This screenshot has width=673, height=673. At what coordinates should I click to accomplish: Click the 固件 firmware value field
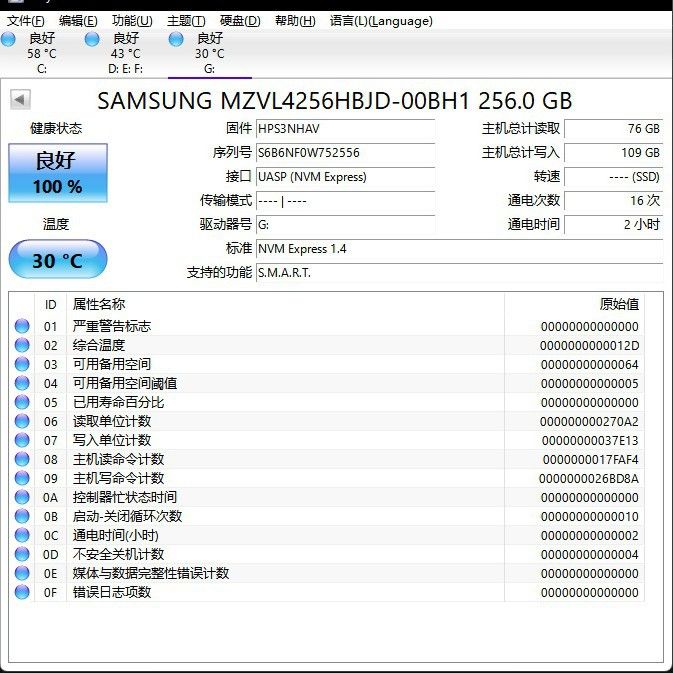coord(345,129)
